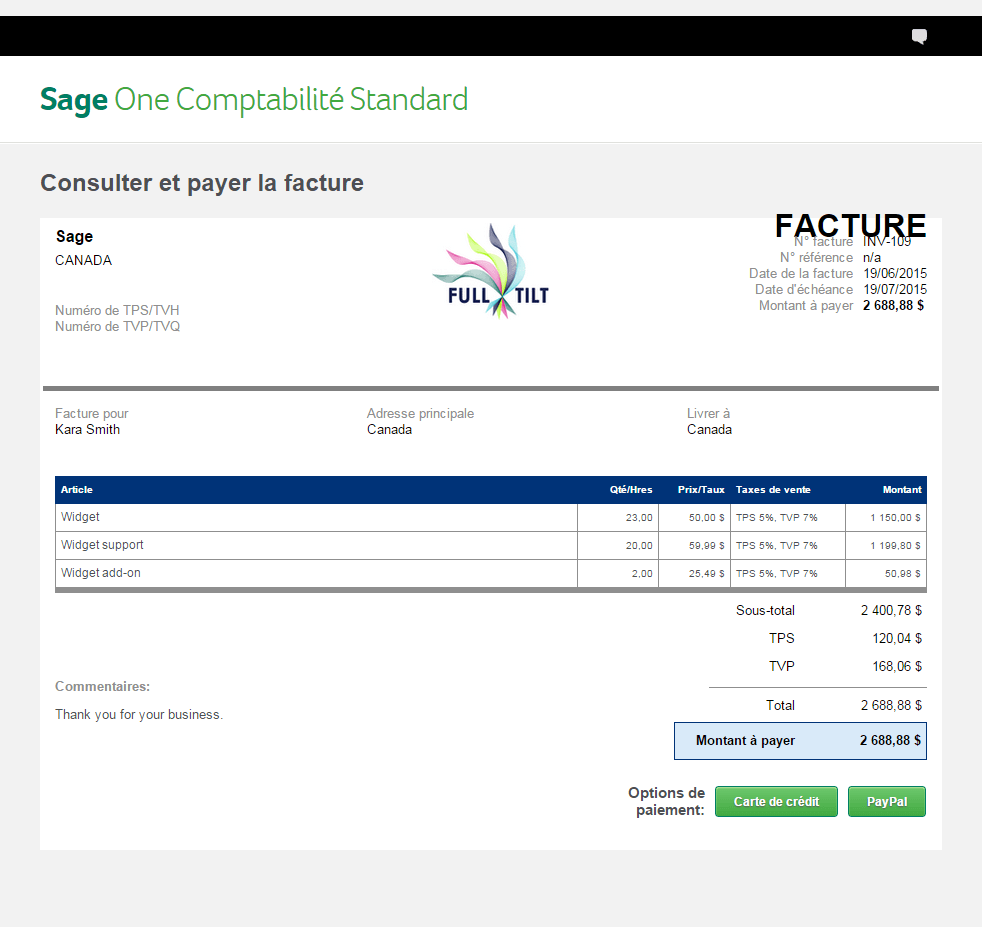Click the 'Widget' article name in the first row
982x927 pixels.
point(80,517)
